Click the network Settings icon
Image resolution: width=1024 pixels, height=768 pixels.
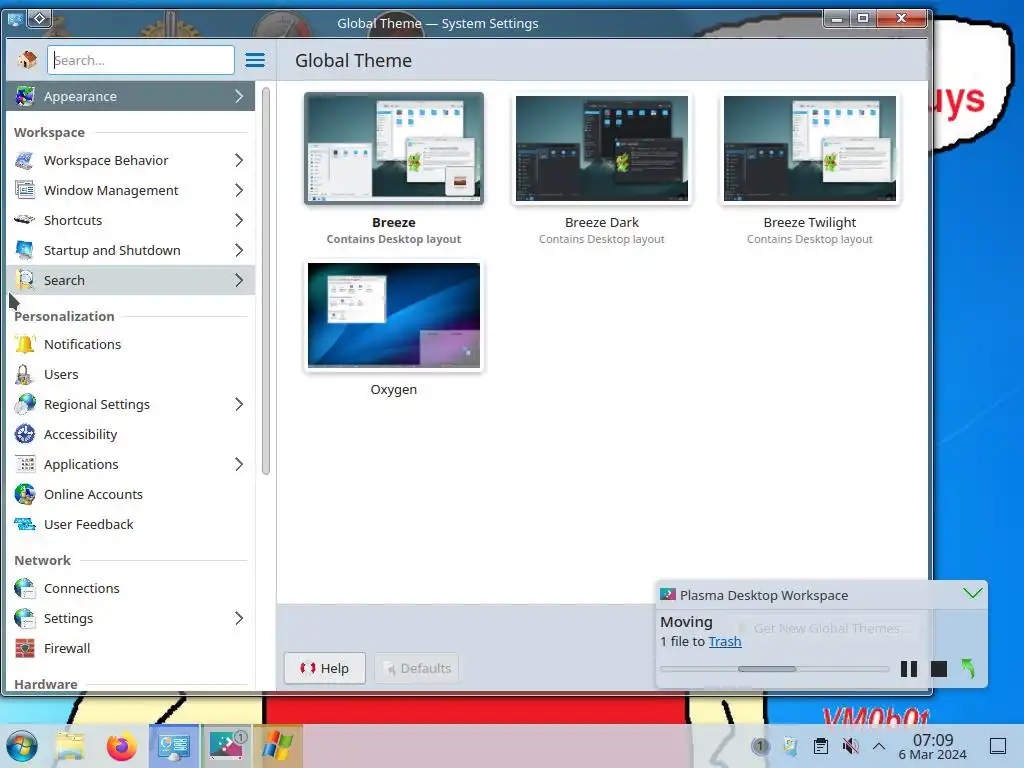point(25,618)
